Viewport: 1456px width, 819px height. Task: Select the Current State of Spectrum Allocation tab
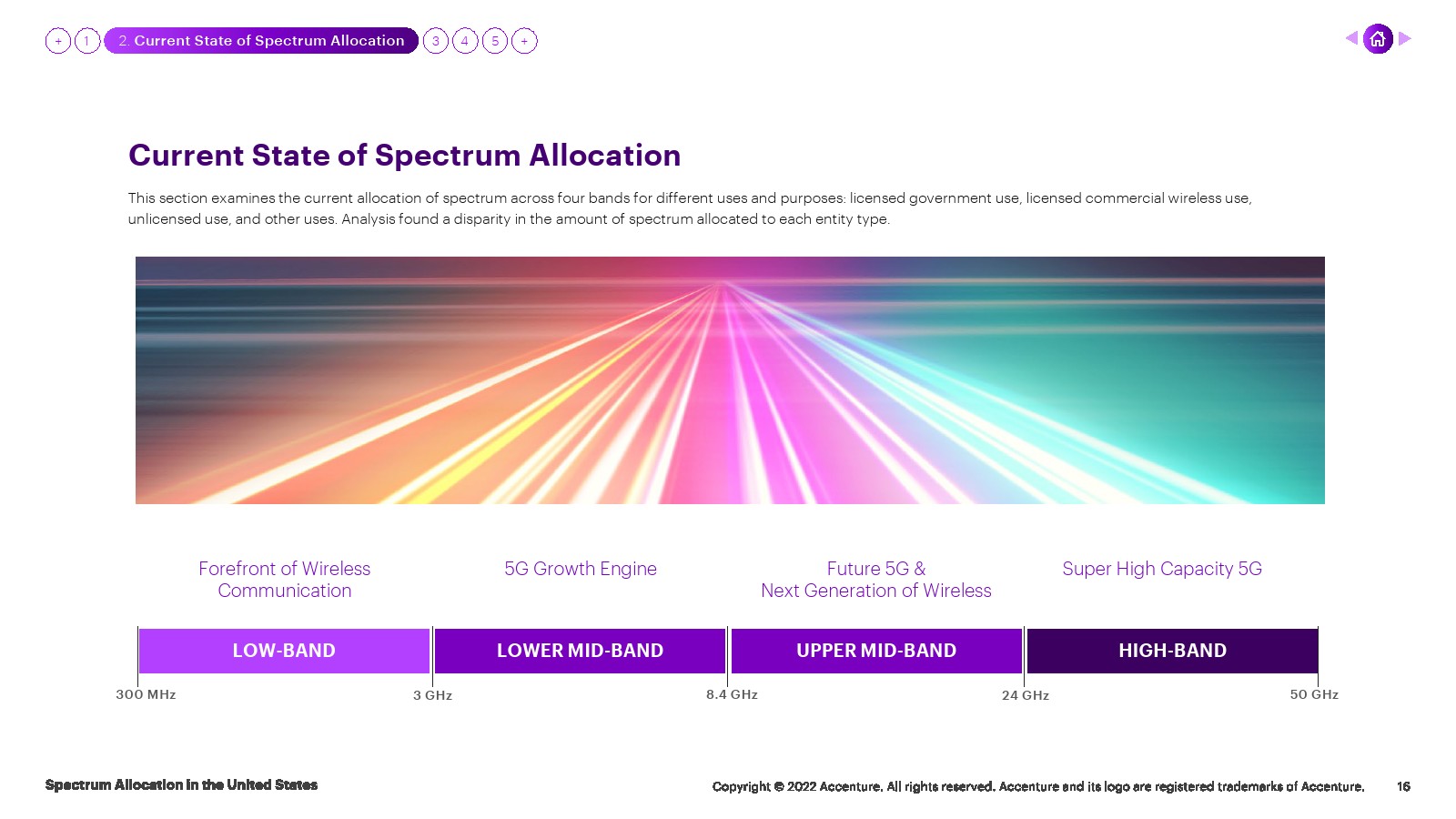(x=261, y=41)
